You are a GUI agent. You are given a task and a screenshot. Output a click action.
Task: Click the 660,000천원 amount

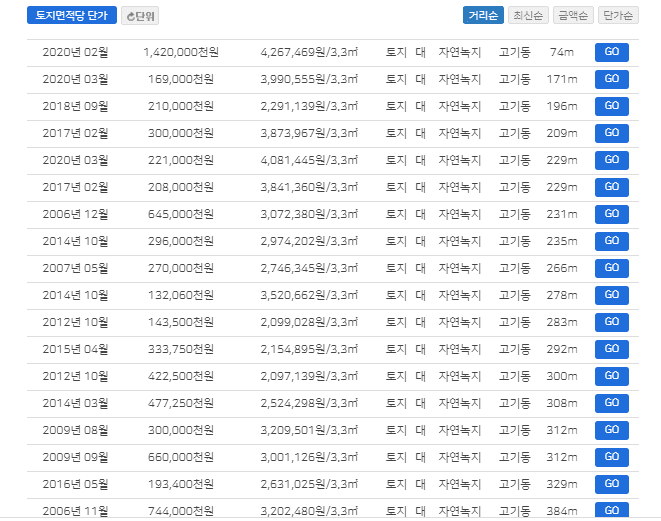pyautogui.click(x=181, y=457)
